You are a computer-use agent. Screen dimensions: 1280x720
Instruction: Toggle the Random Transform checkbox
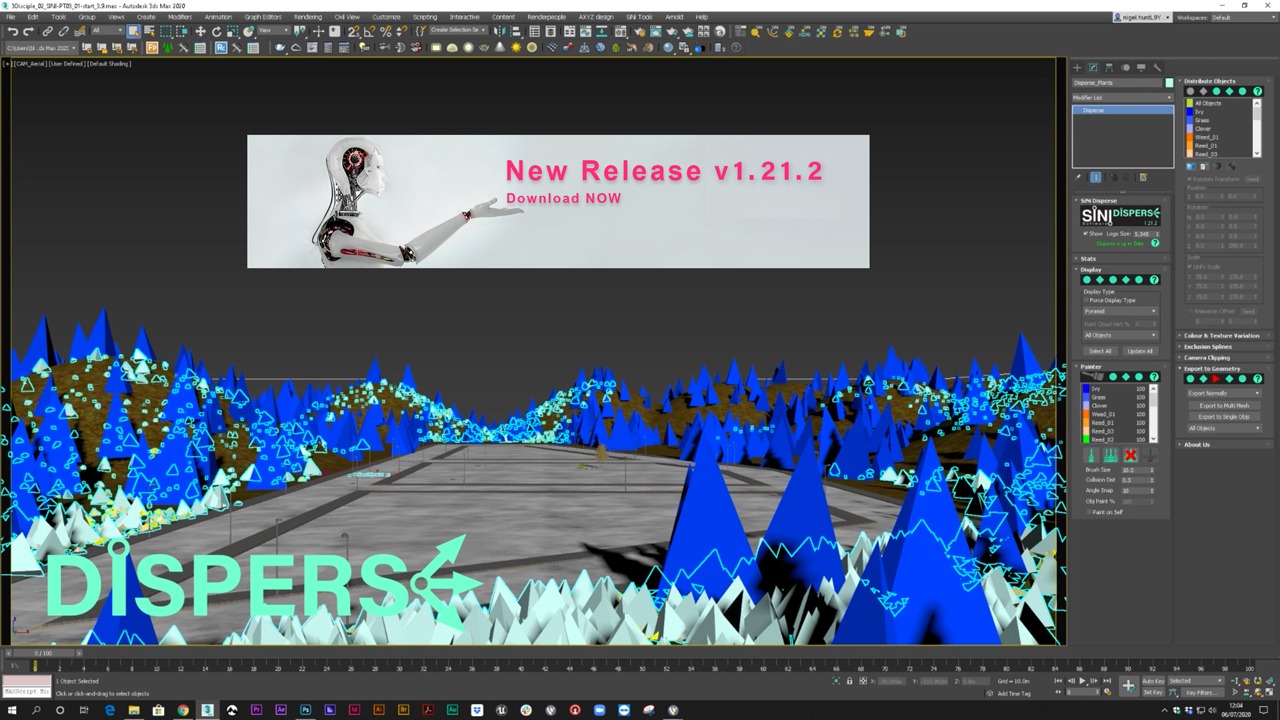click(1188, 179)
